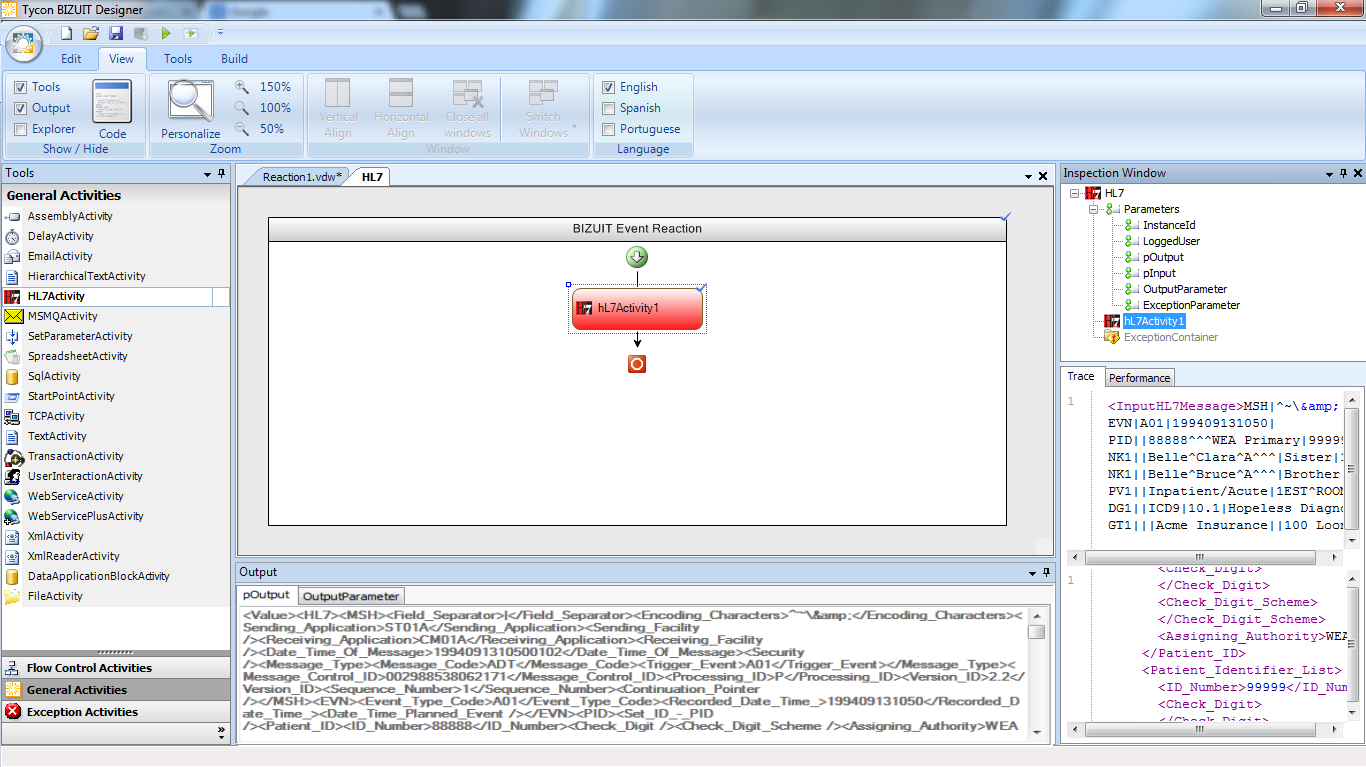Choose TransactionActivity tool
The image size is (1366, 767).
(76, 456)
